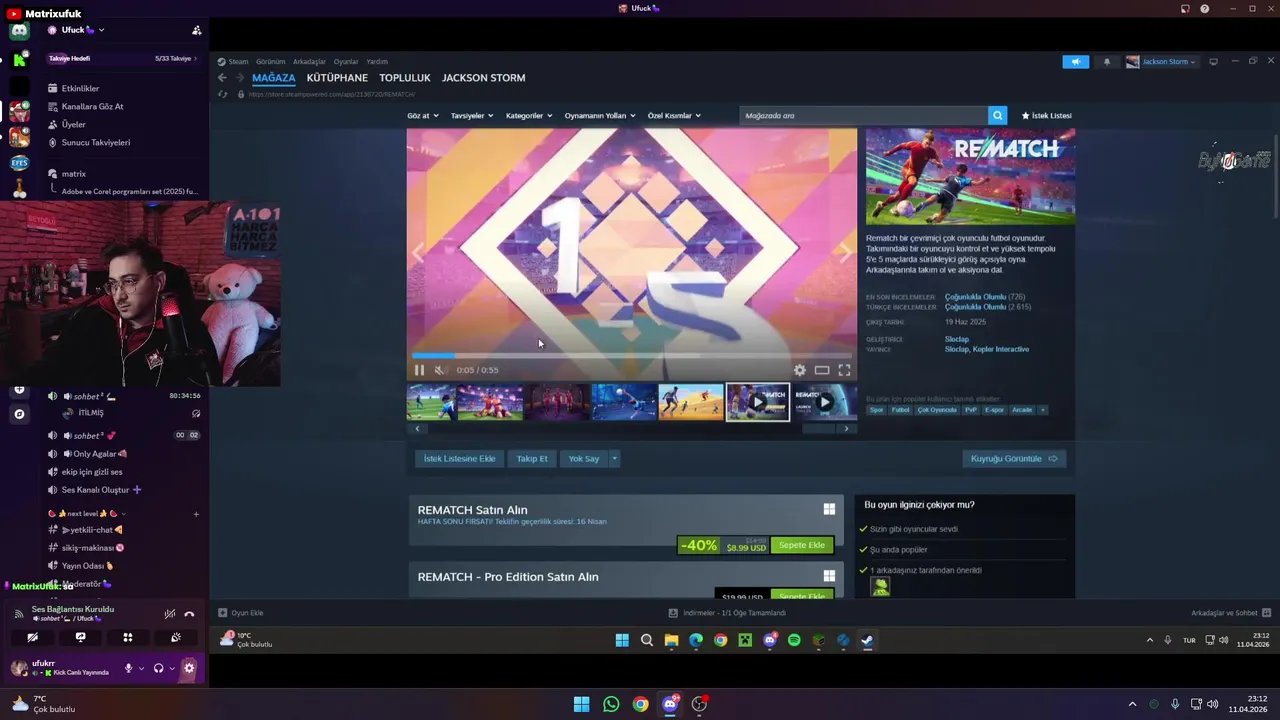Viewport: 1280px width, 720px height.
Task: Pause the Rematch trailer video
Action: [419, 370]
